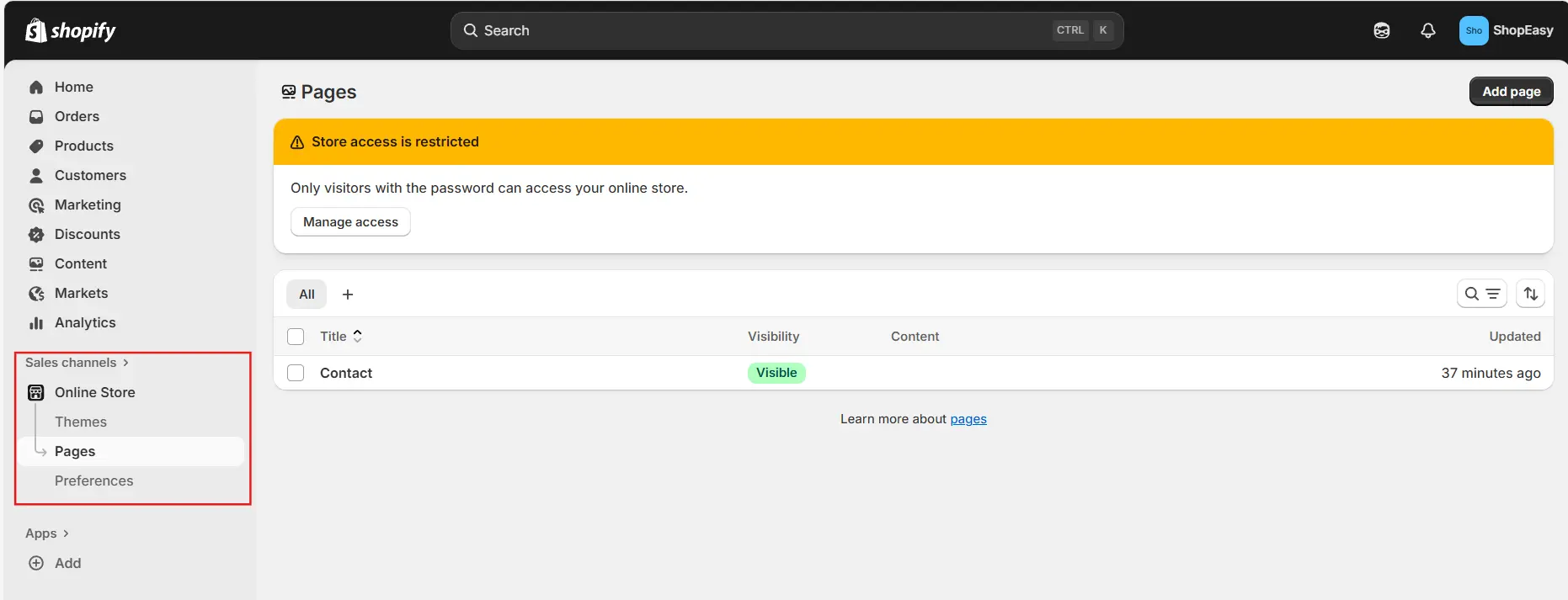Click the Discounts badge icon

tap(36, 235)
